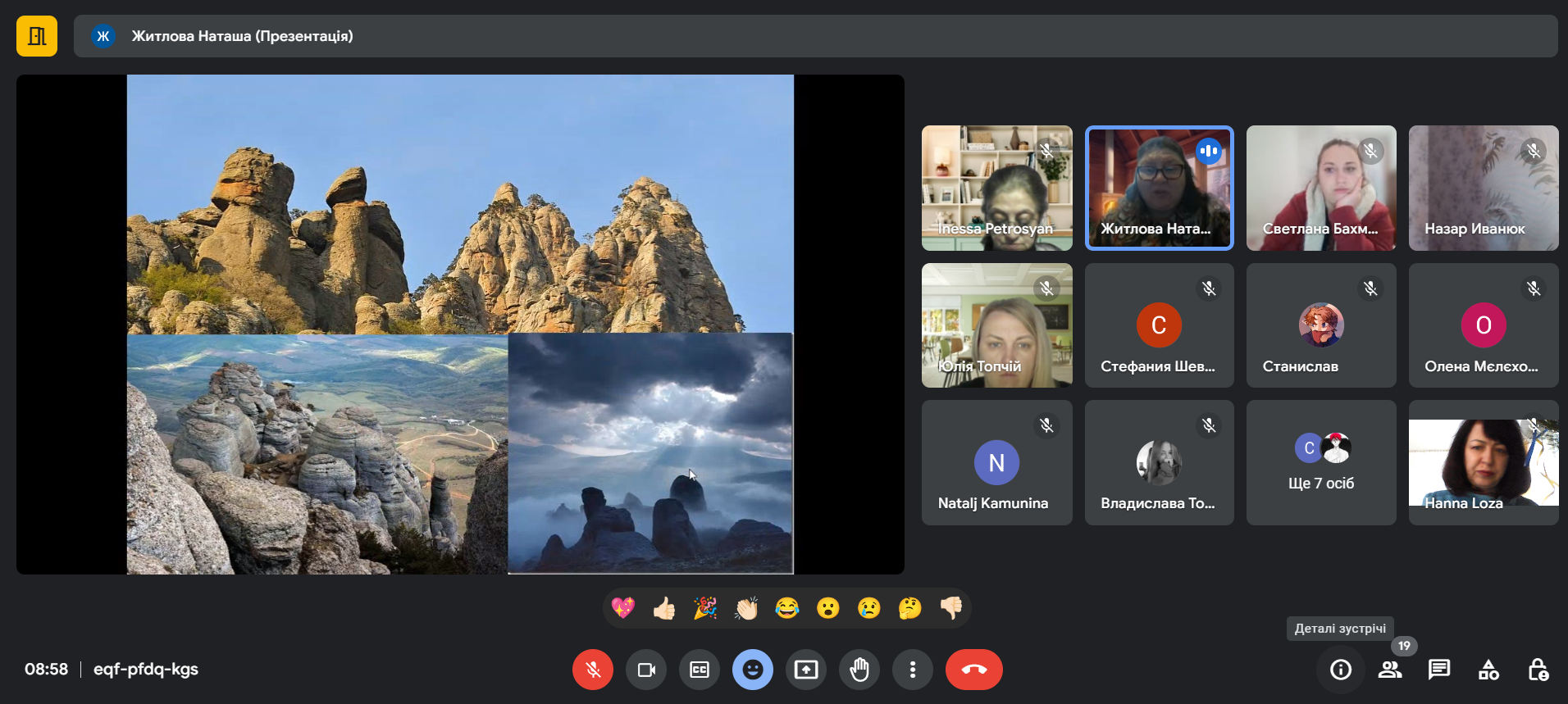Close the emoji reactions bar
The height and width of the screenshot is (704, 1568).
752,670
